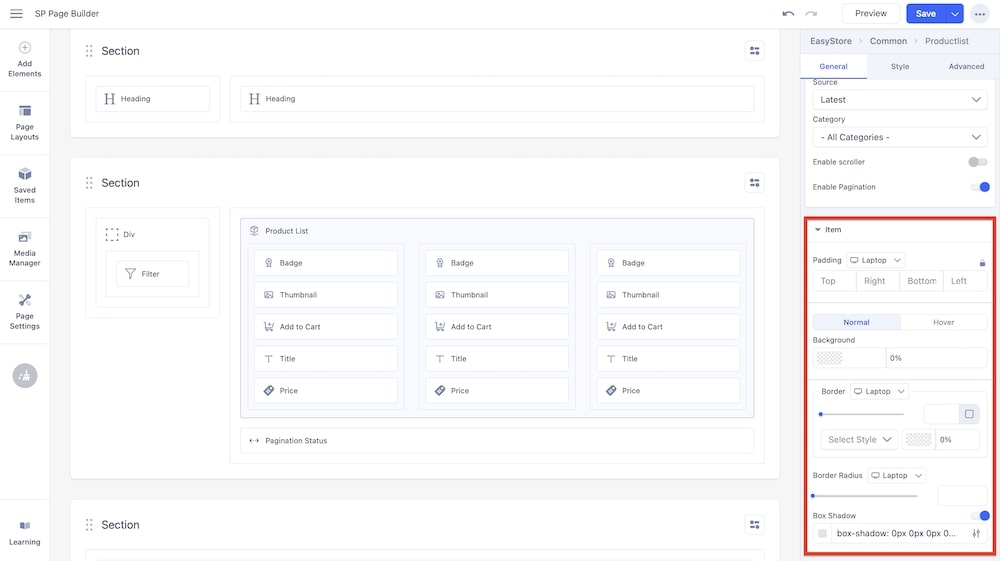1000x561 pixels.
Task: Open Saved Items panel
Action: click(x=24, y=185)
